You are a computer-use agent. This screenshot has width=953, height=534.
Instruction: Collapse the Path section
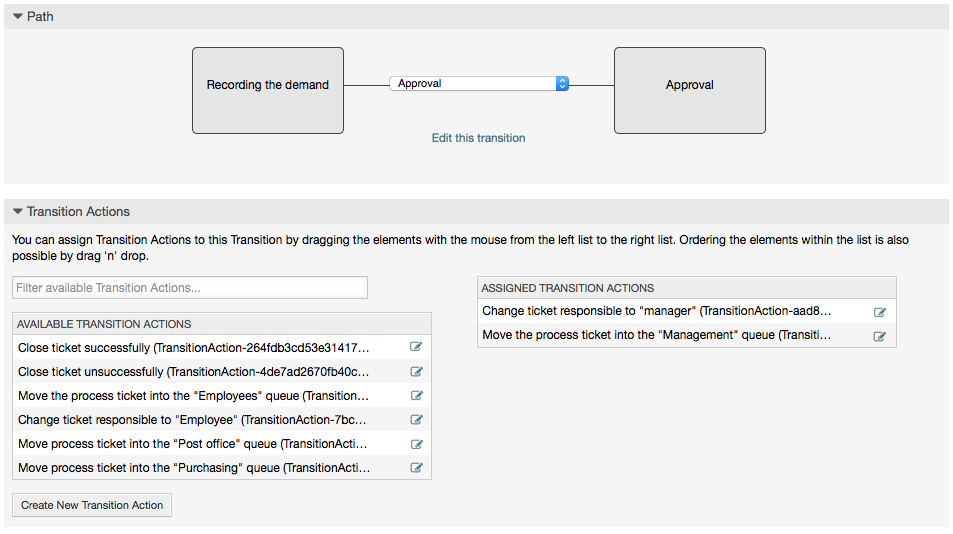pyautogui.click(x=19, y=16)
